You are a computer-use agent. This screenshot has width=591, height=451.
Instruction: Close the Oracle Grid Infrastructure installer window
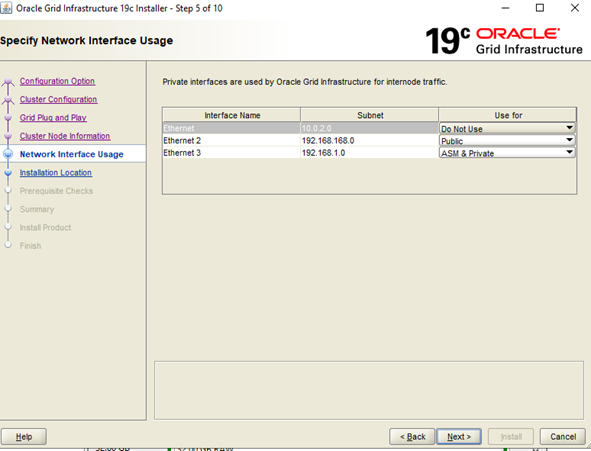574,8
